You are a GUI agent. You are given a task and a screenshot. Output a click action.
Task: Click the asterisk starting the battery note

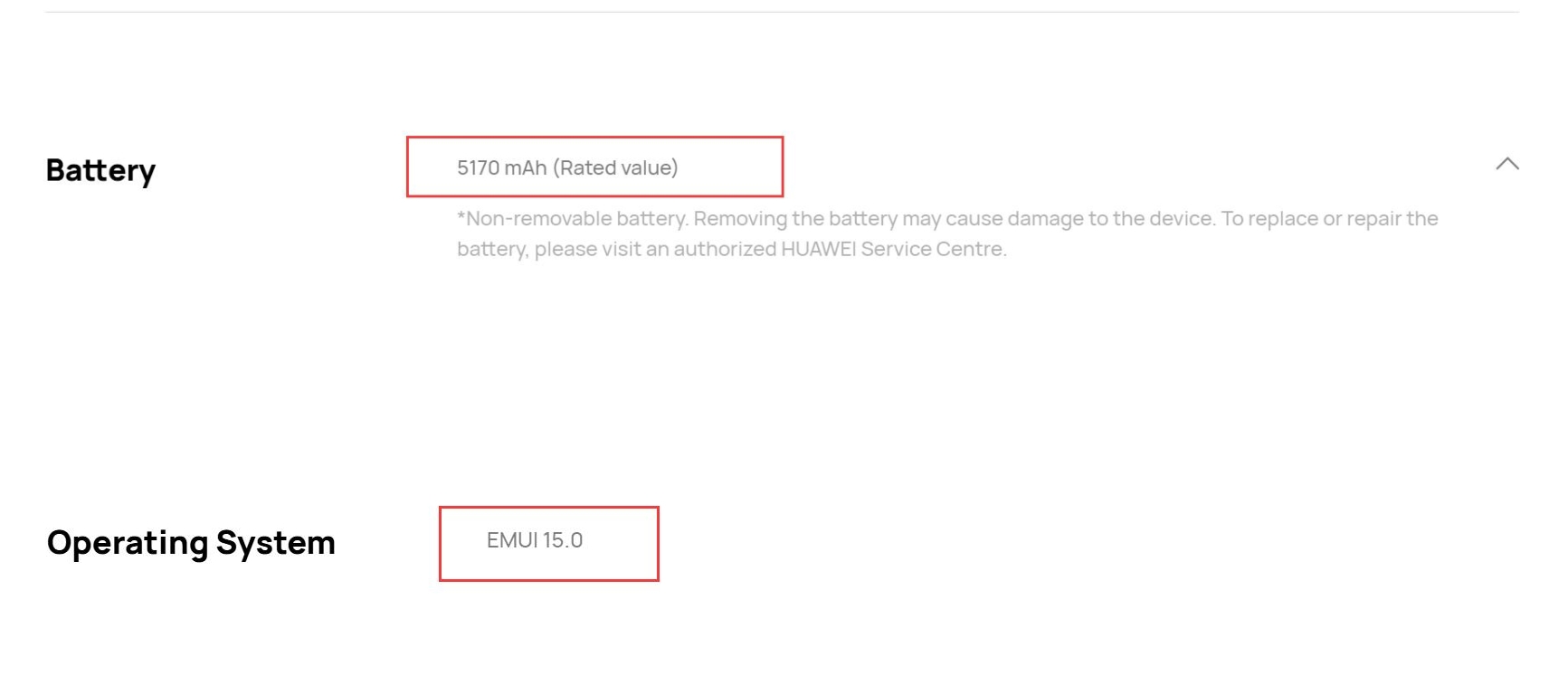pos(461,218)
